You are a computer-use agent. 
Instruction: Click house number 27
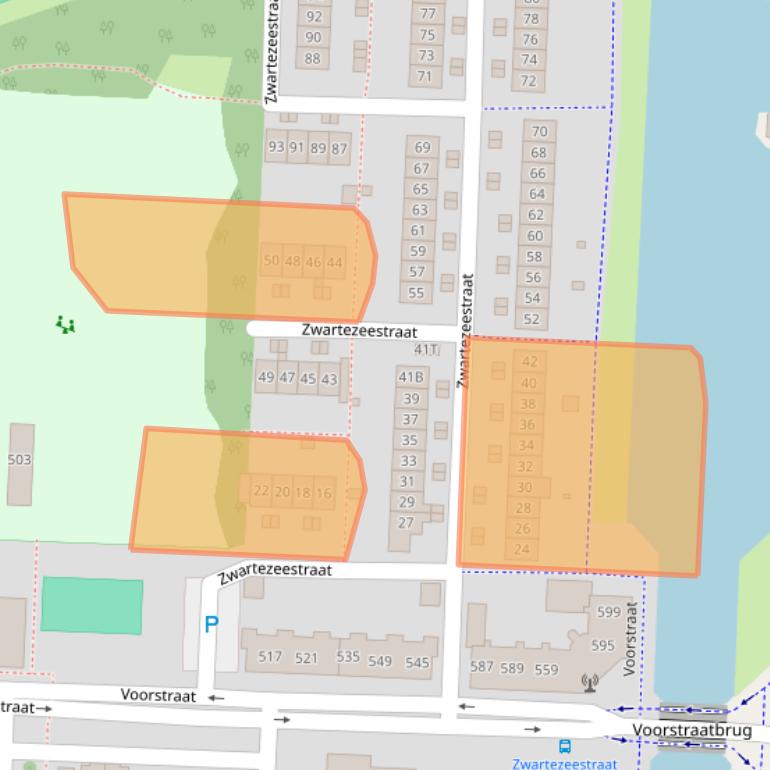click(406, 522)
